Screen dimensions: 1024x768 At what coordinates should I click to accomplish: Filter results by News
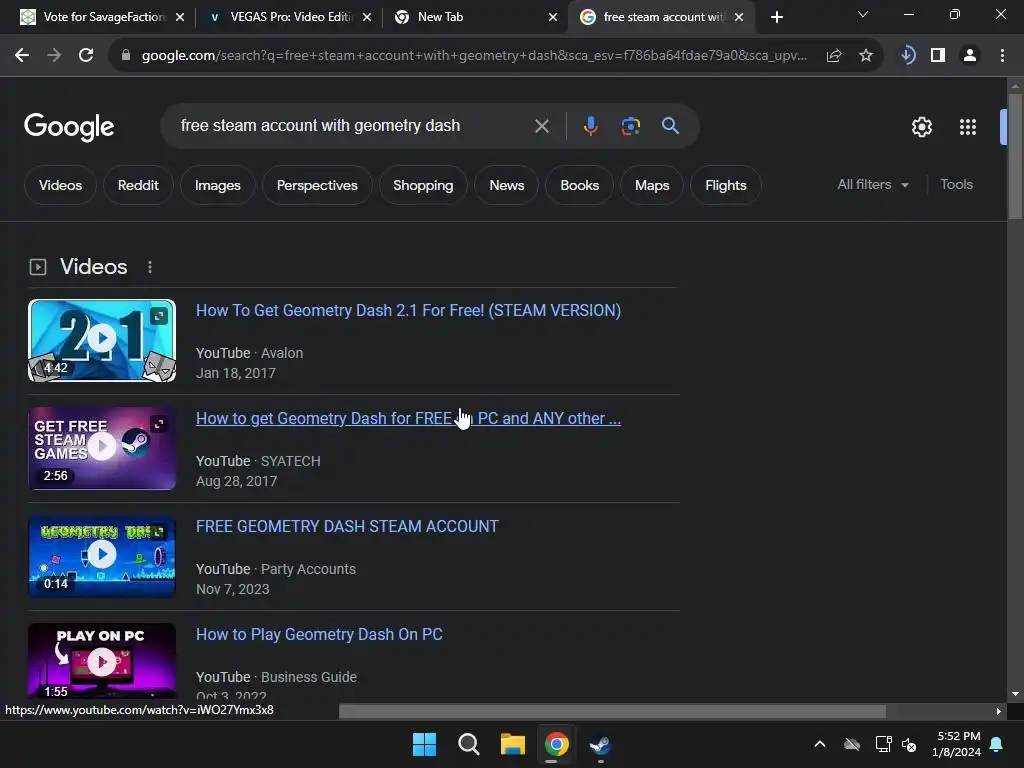coord(507,185)
